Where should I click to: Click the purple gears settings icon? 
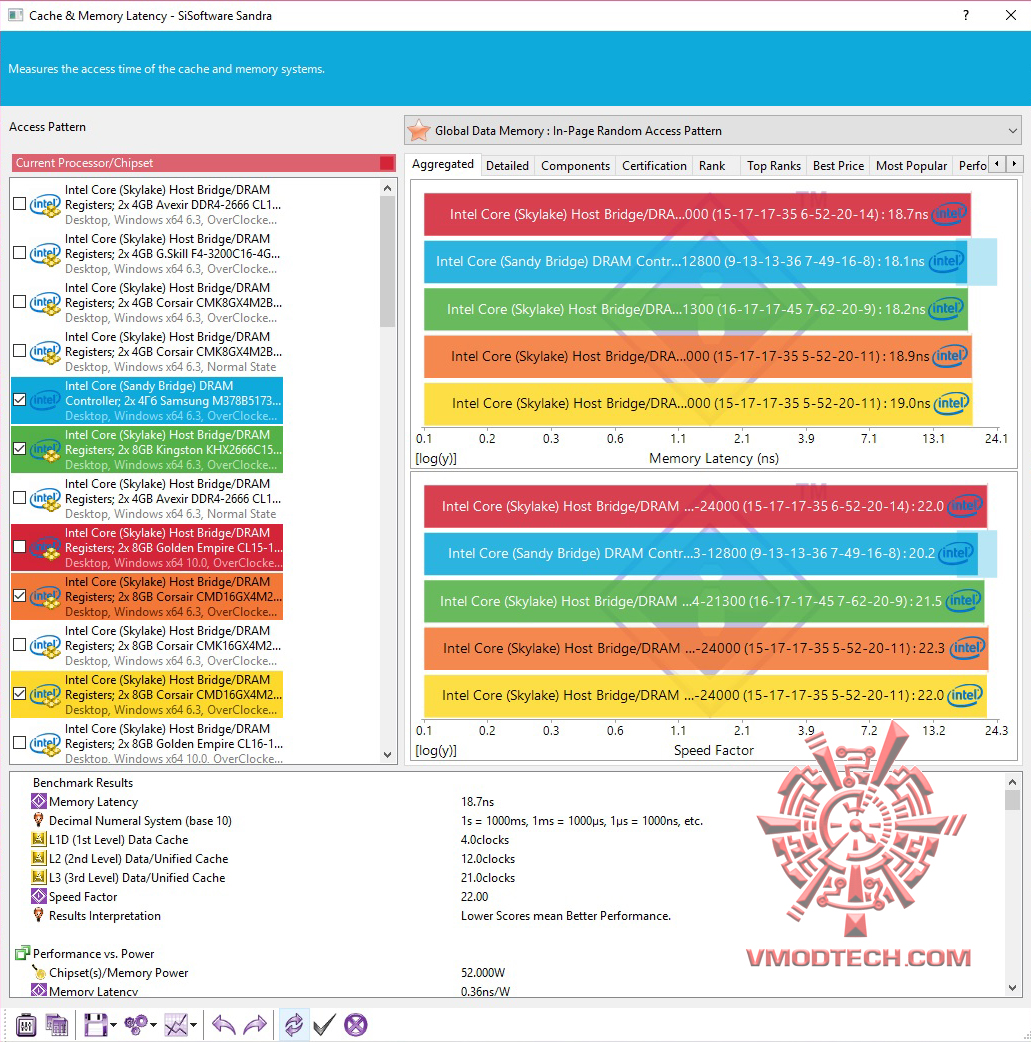pyautogui.click(x=136, y=1025)
